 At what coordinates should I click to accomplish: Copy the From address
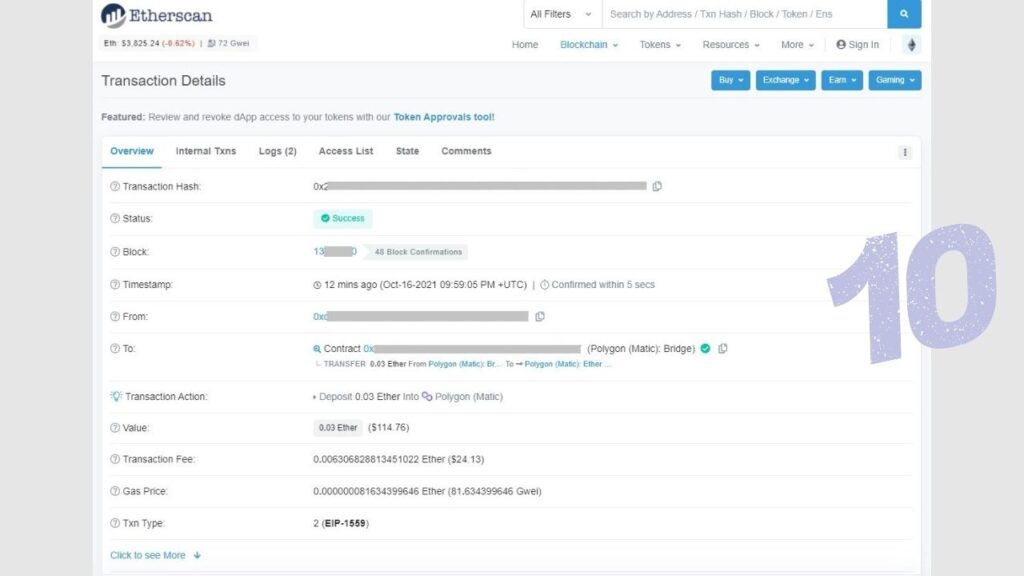pos(540,317)
